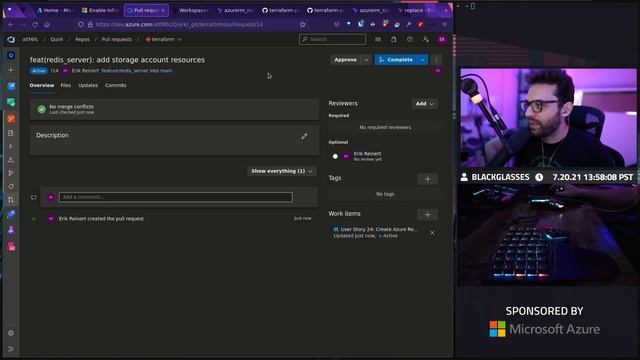This screenshot has width=640, height=360.
Task: Open marketplace shopping bag icon
Action: tap(393, 40)
